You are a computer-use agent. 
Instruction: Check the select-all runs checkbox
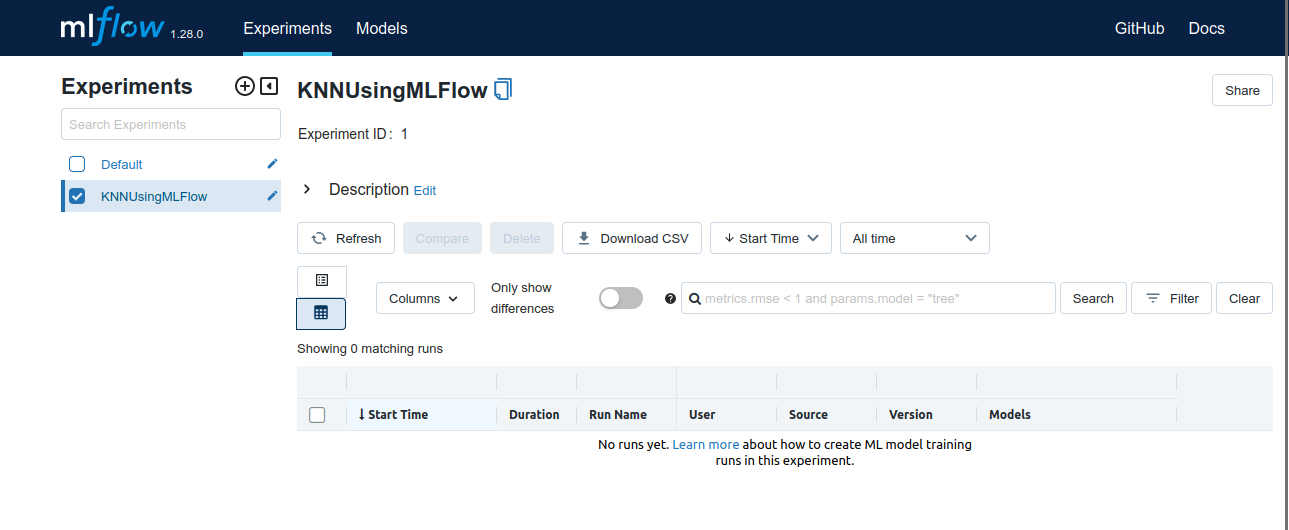point(317,415)
